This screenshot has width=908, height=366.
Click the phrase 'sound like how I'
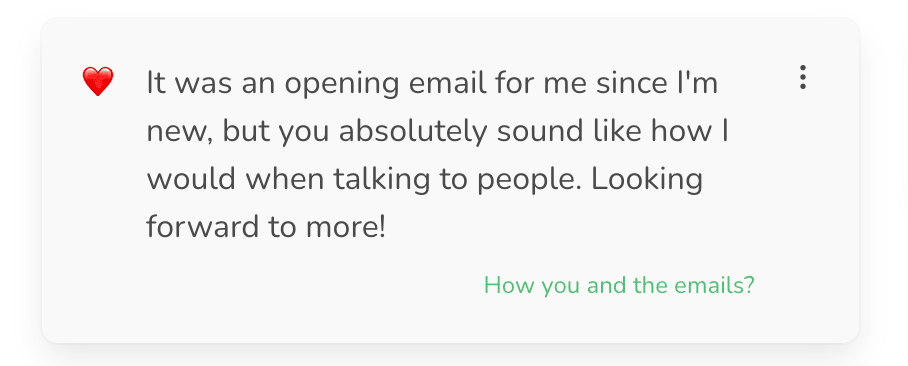pos(613,133)
